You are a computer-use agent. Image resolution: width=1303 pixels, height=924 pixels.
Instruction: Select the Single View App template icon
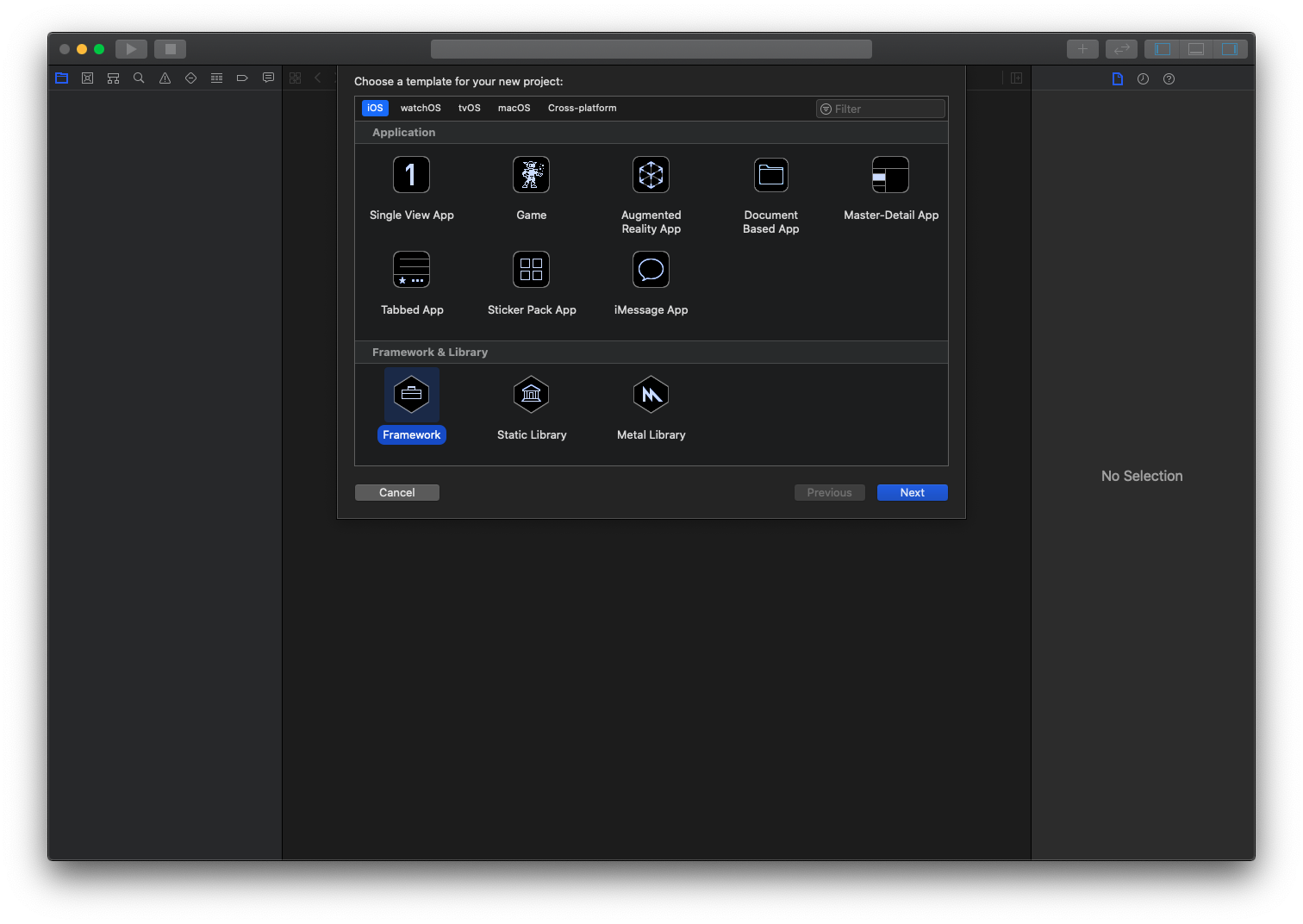coord(411,175)
